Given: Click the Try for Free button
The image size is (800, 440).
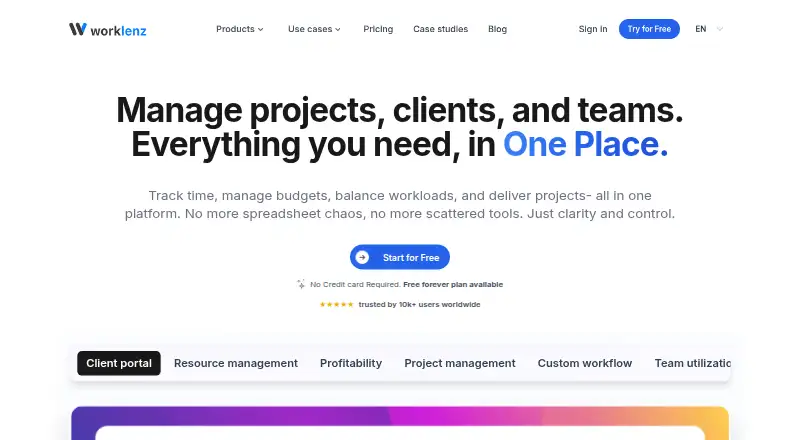Looking at the screenshot, I should click(x=649, y=29).
